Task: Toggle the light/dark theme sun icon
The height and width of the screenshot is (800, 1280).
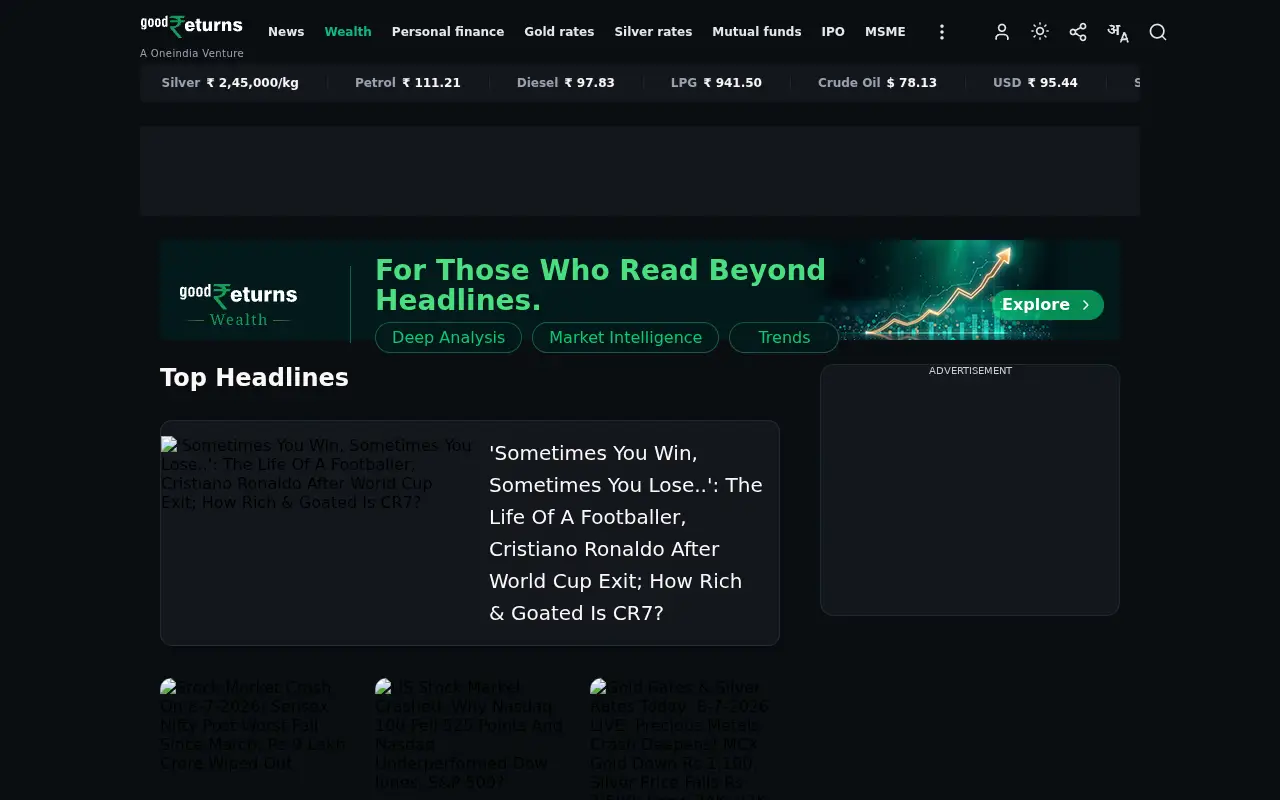Action: [1040, 32]
